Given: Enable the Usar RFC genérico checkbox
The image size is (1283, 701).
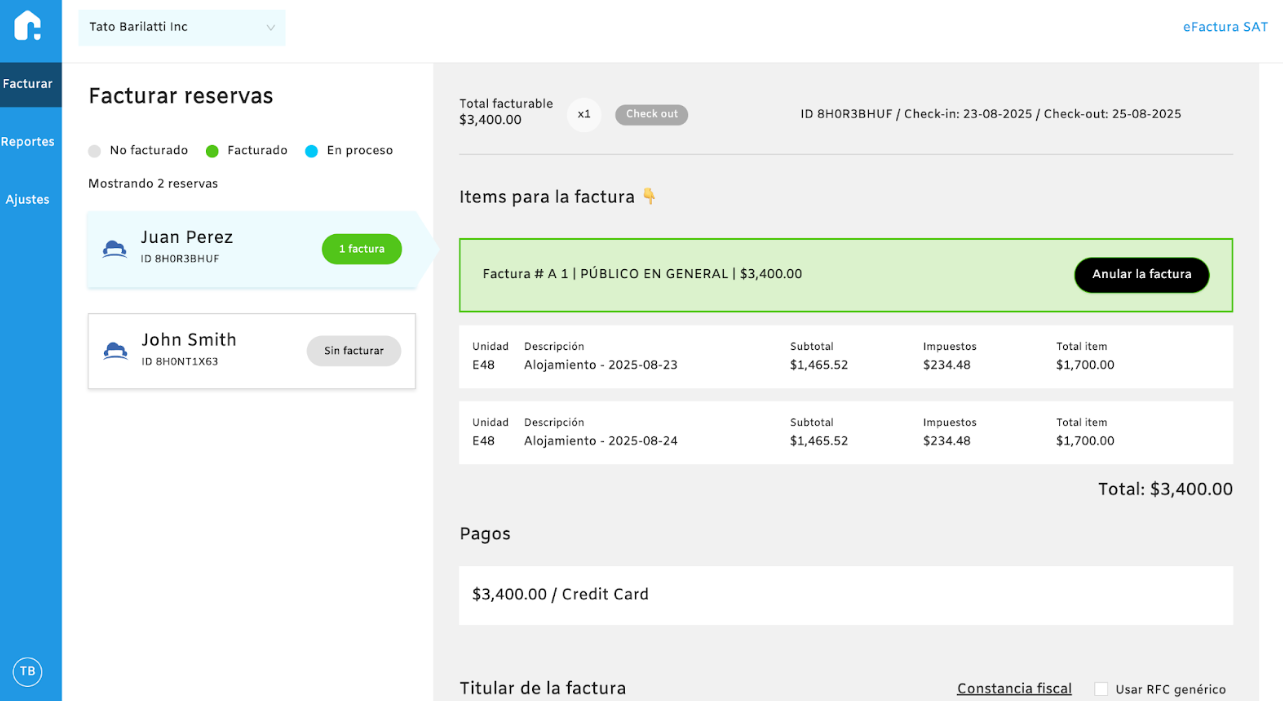Looking at the screenshot, I should (1101, 689).
